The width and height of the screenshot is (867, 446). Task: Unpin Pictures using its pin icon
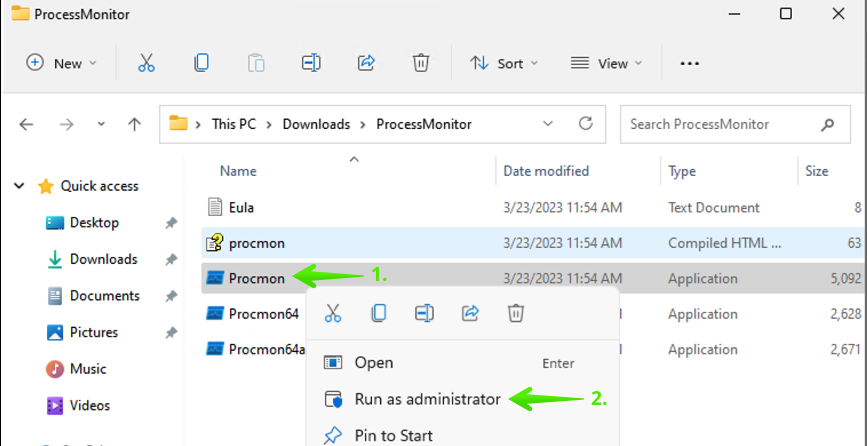pyautogui.click(x=171, y=332)
